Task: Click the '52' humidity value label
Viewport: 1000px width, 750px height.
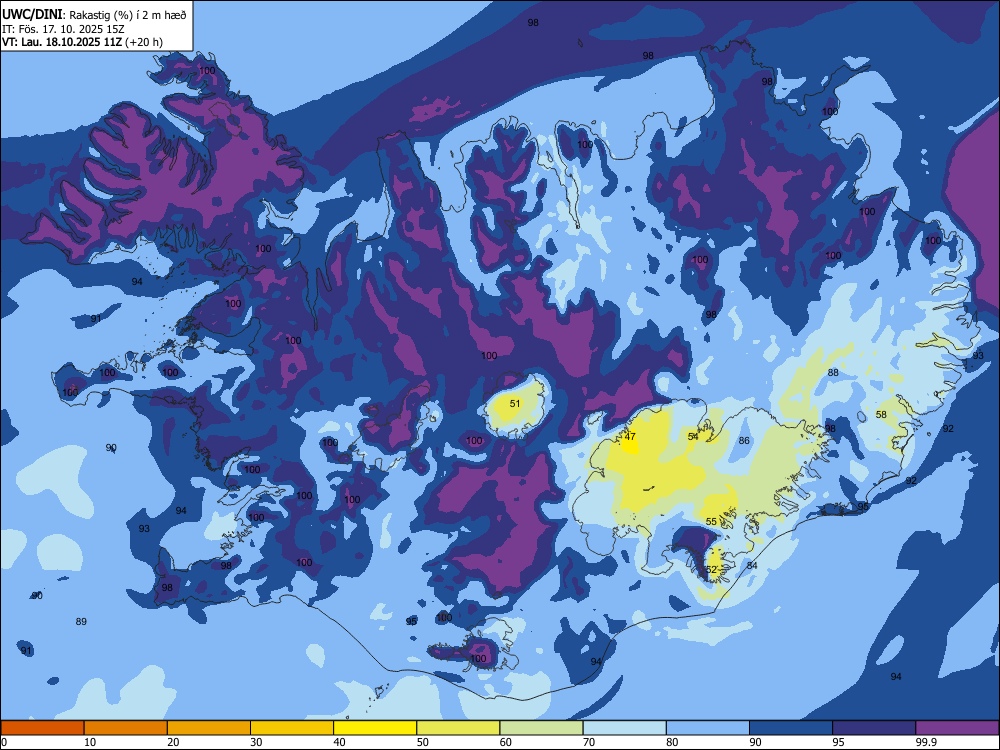Action: [x=712, y=570]
